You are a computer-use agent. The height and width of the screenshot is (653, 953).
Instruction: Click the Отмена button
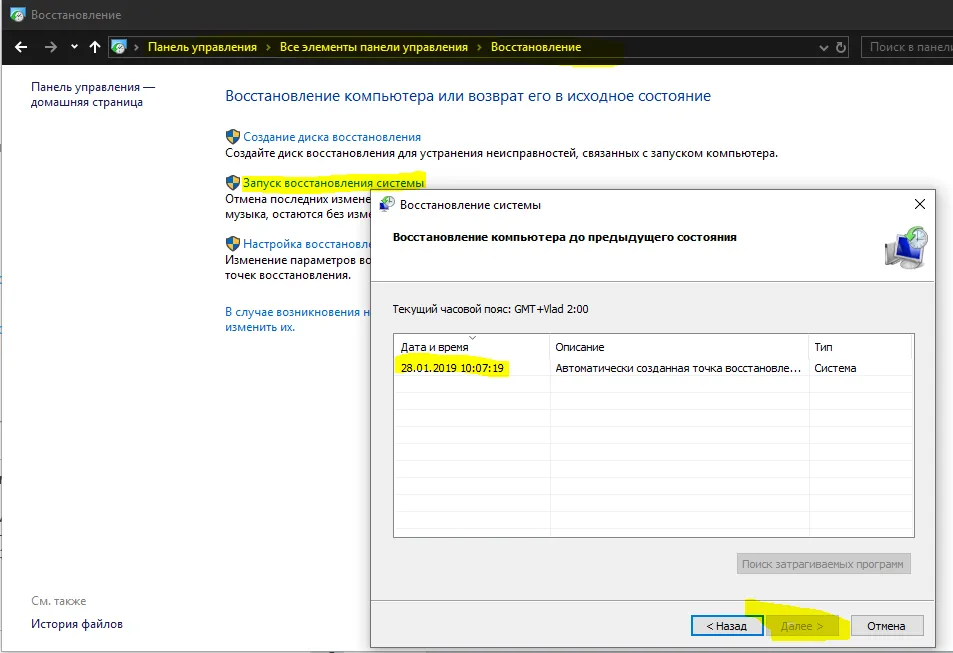(886, 626)
